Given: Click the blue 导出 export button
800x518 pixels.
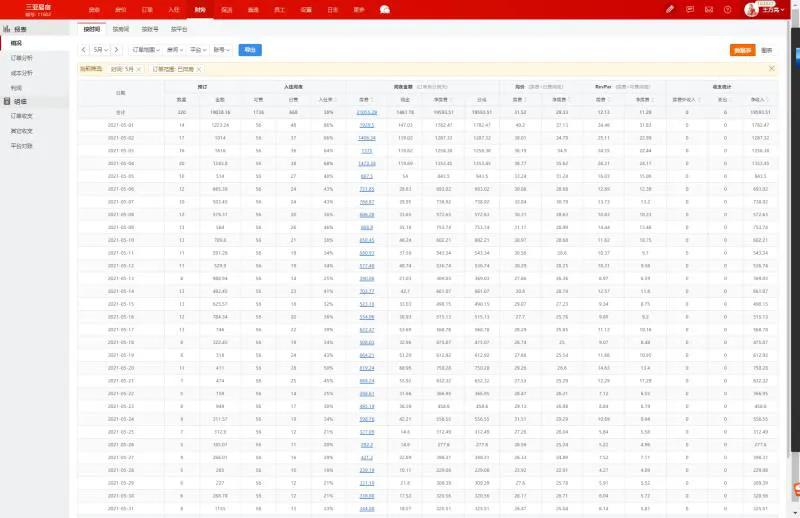Looking at the screenshot, I should (x=250, y=50).
